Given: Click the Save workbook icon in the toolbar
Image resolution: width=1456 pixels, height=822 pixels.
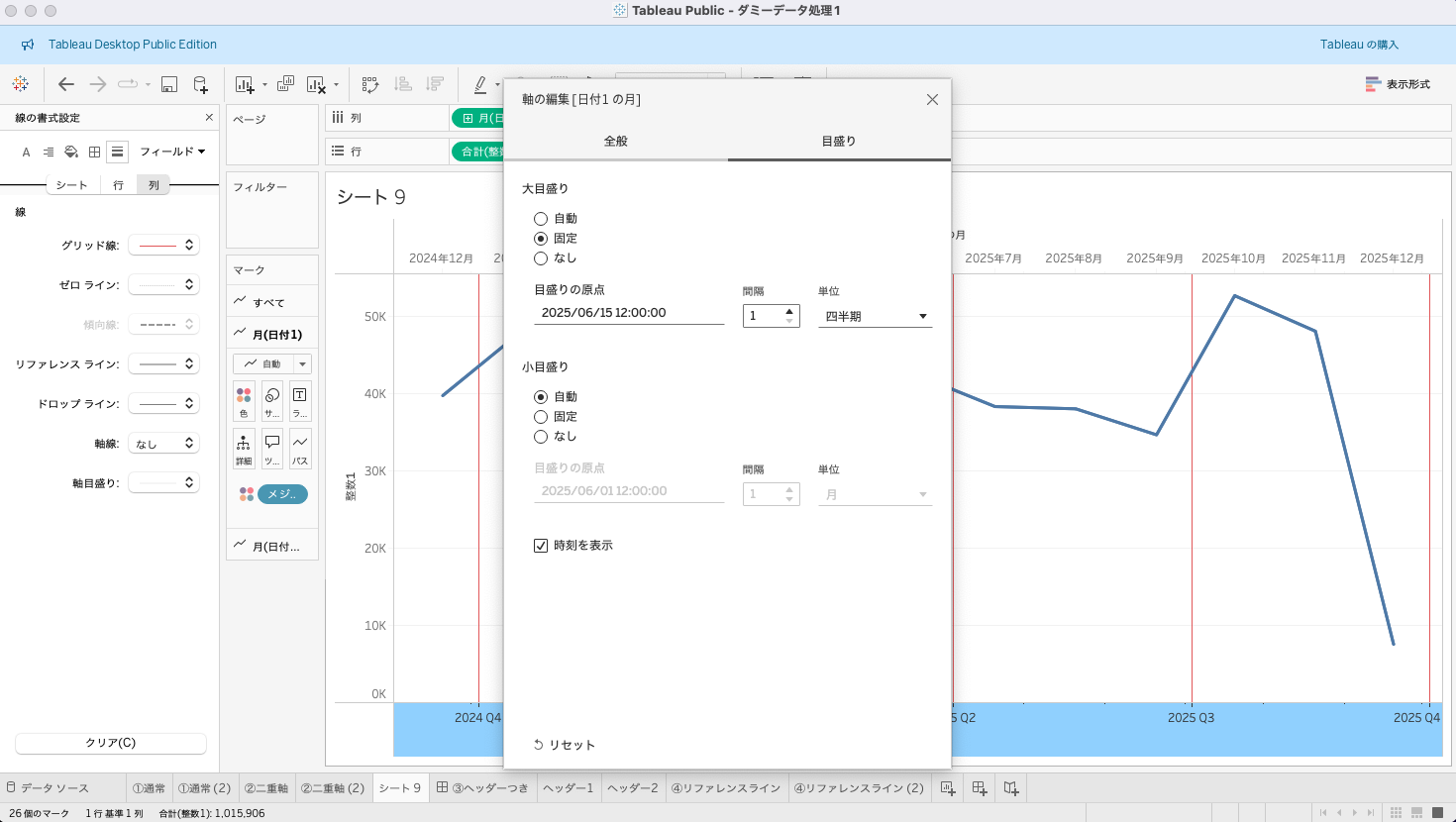Looking at the screenshot, I should [169, 84].
